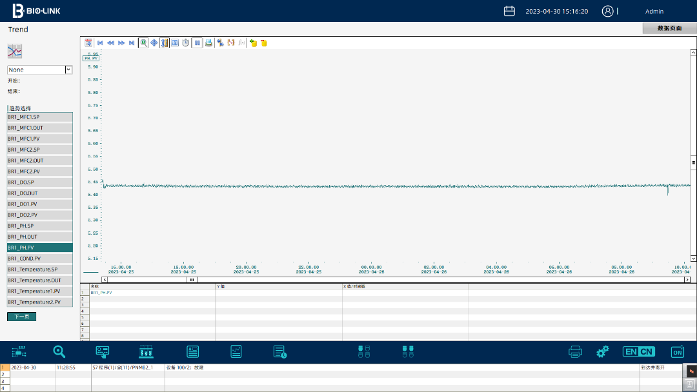
Task: Toggle language to CN
Action: coord(647,352)
